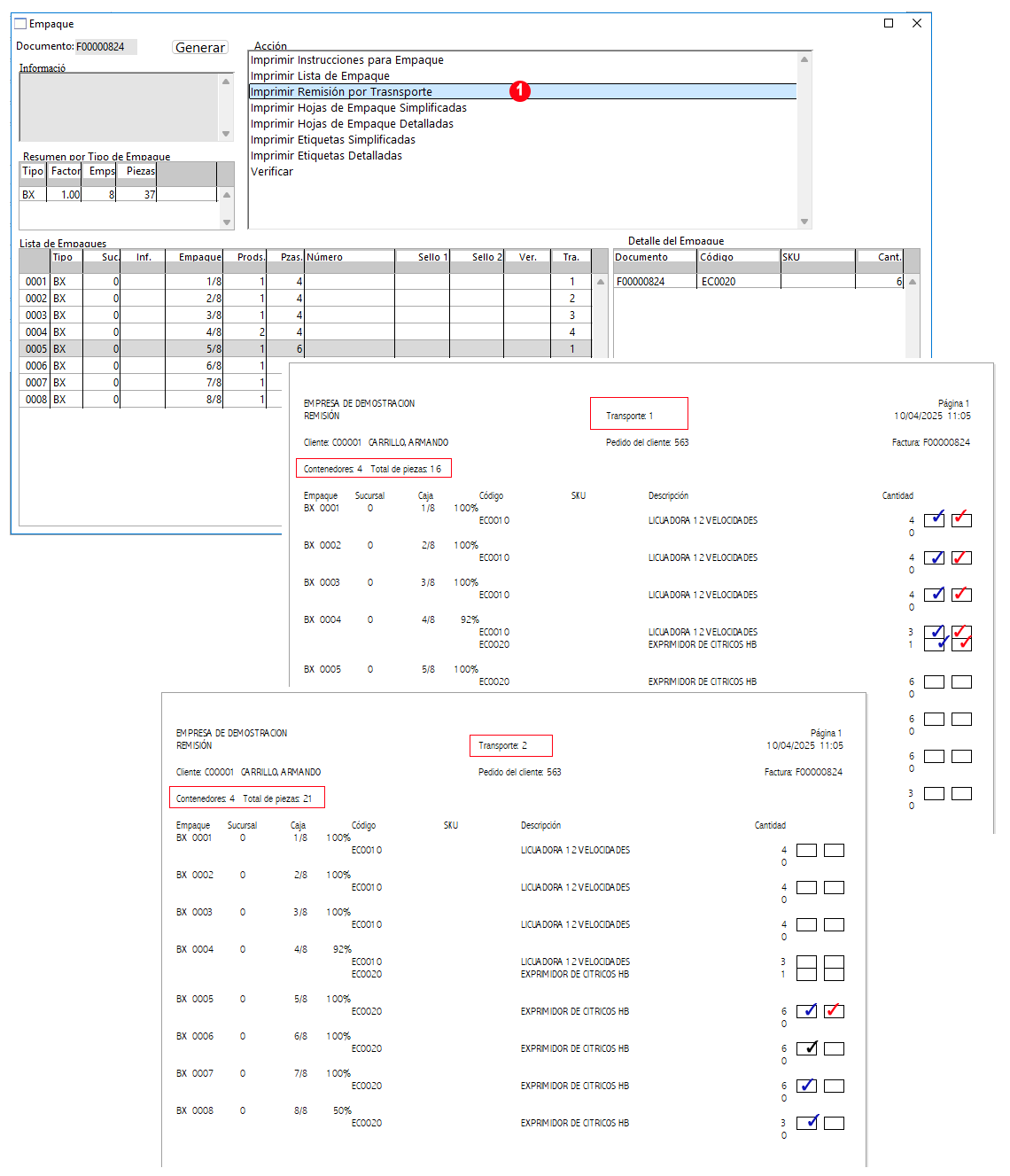Click the Emps column header in Resumen
This screenshot has height=1176, width=1010.
(x=99, y=171)
